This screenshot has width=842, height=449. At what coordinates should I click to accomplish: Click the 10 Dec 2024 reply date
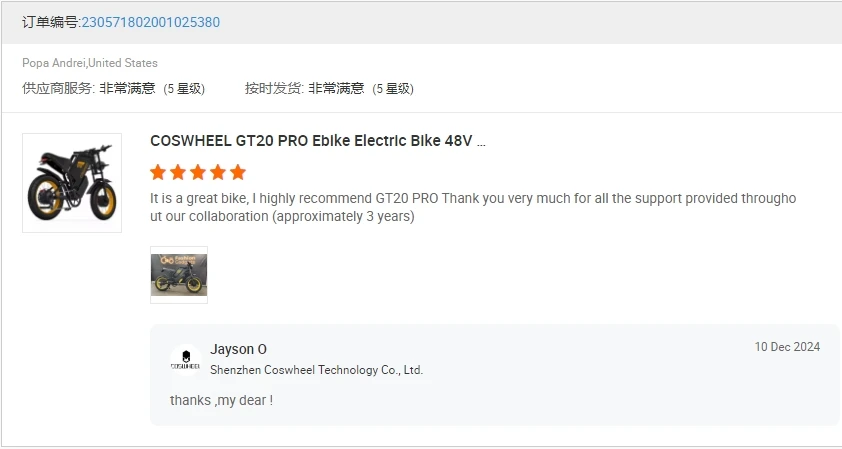pyautogui.click(x=787, y=347)
